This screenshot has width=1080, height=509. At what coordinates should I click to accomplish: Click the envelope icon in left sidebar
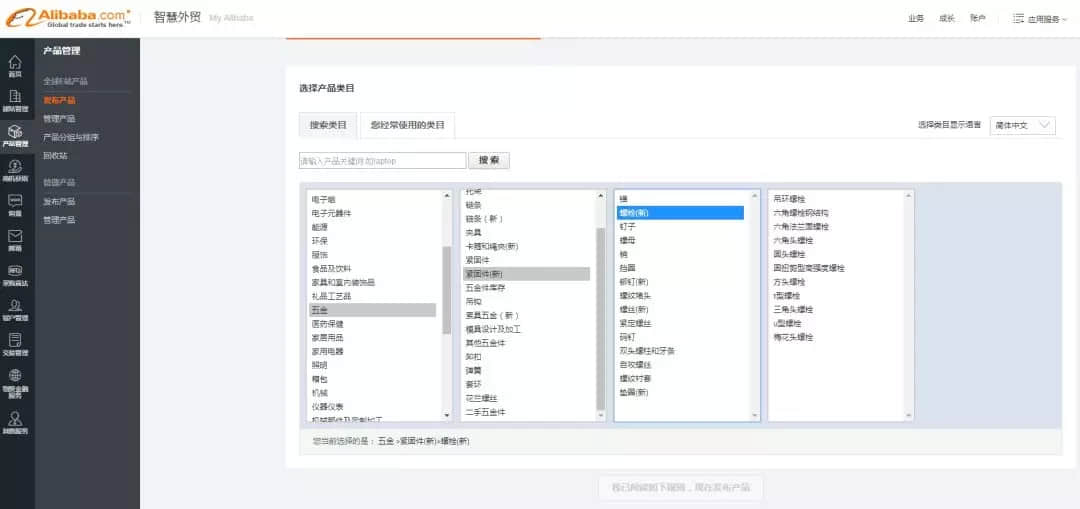(x=15, y=238)
